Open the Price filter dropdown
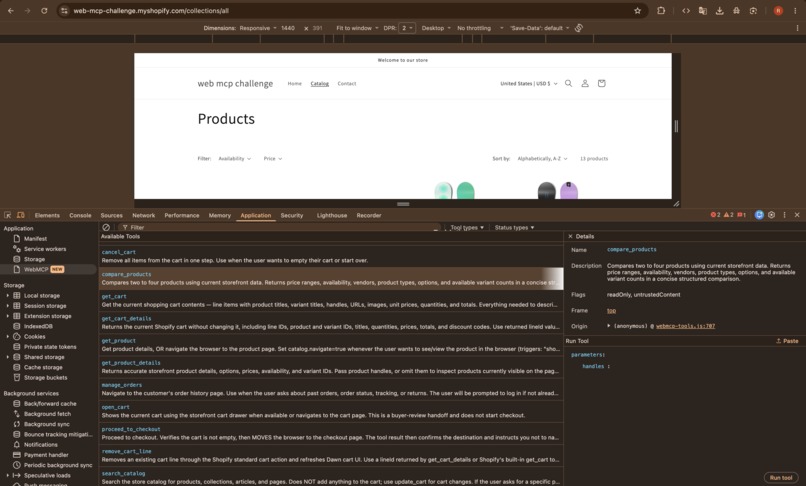 (x=272, y=158)
